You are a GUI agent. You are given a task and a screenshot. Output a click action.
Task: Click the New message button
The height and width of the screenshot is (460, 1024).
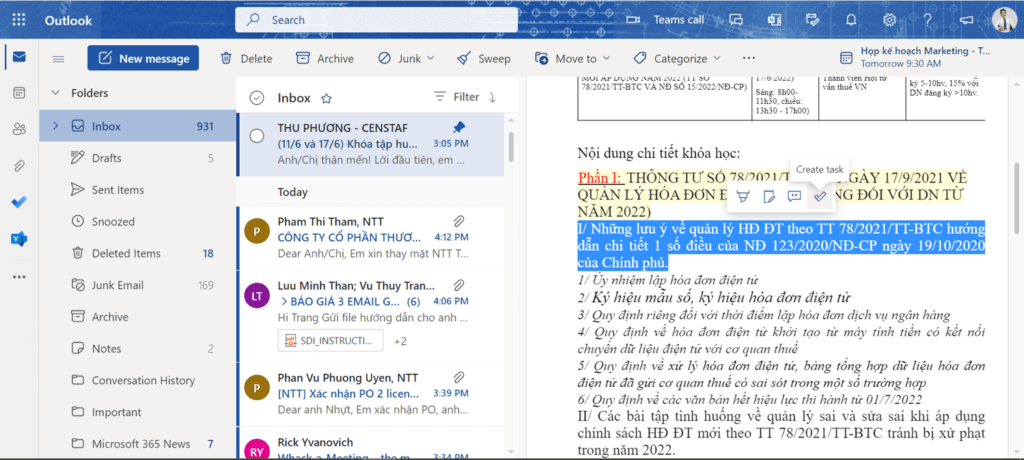(143, 59)
